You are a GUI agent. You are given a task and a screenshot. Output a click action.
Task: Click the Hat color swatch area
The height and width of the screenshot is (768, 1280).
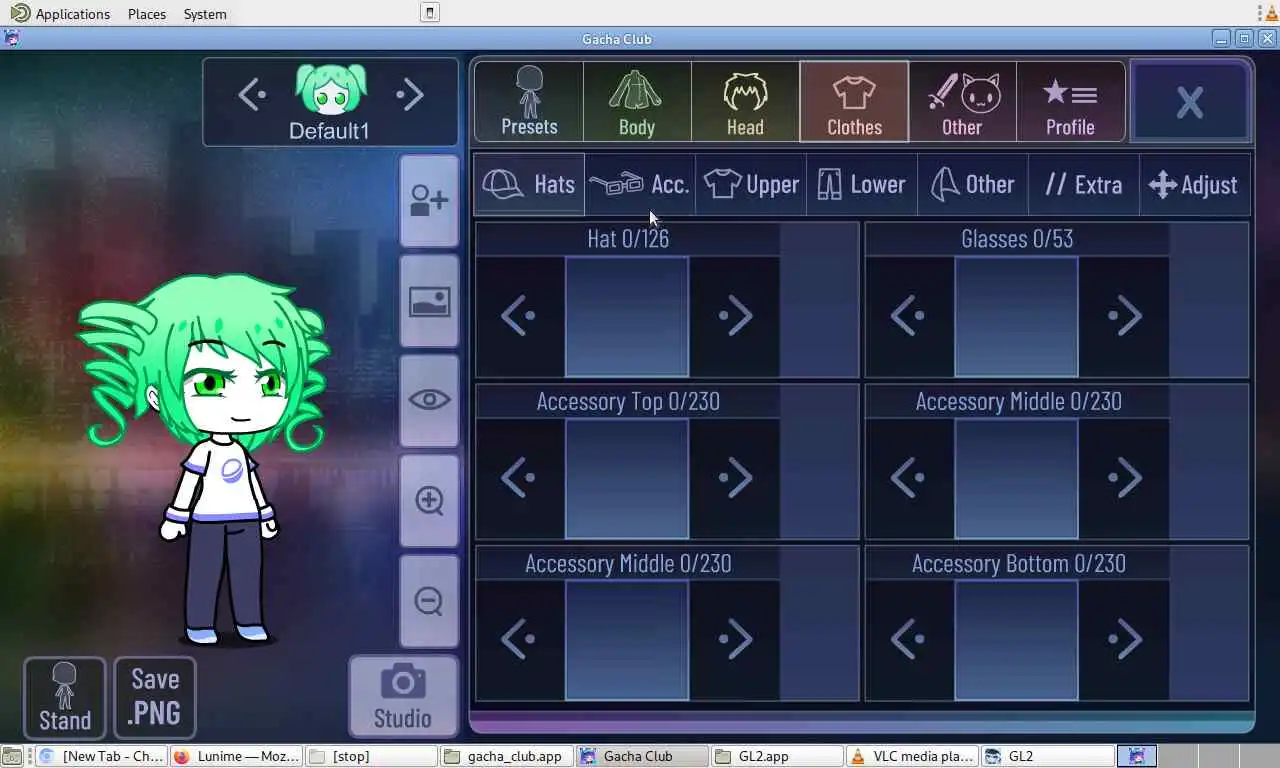819,300
